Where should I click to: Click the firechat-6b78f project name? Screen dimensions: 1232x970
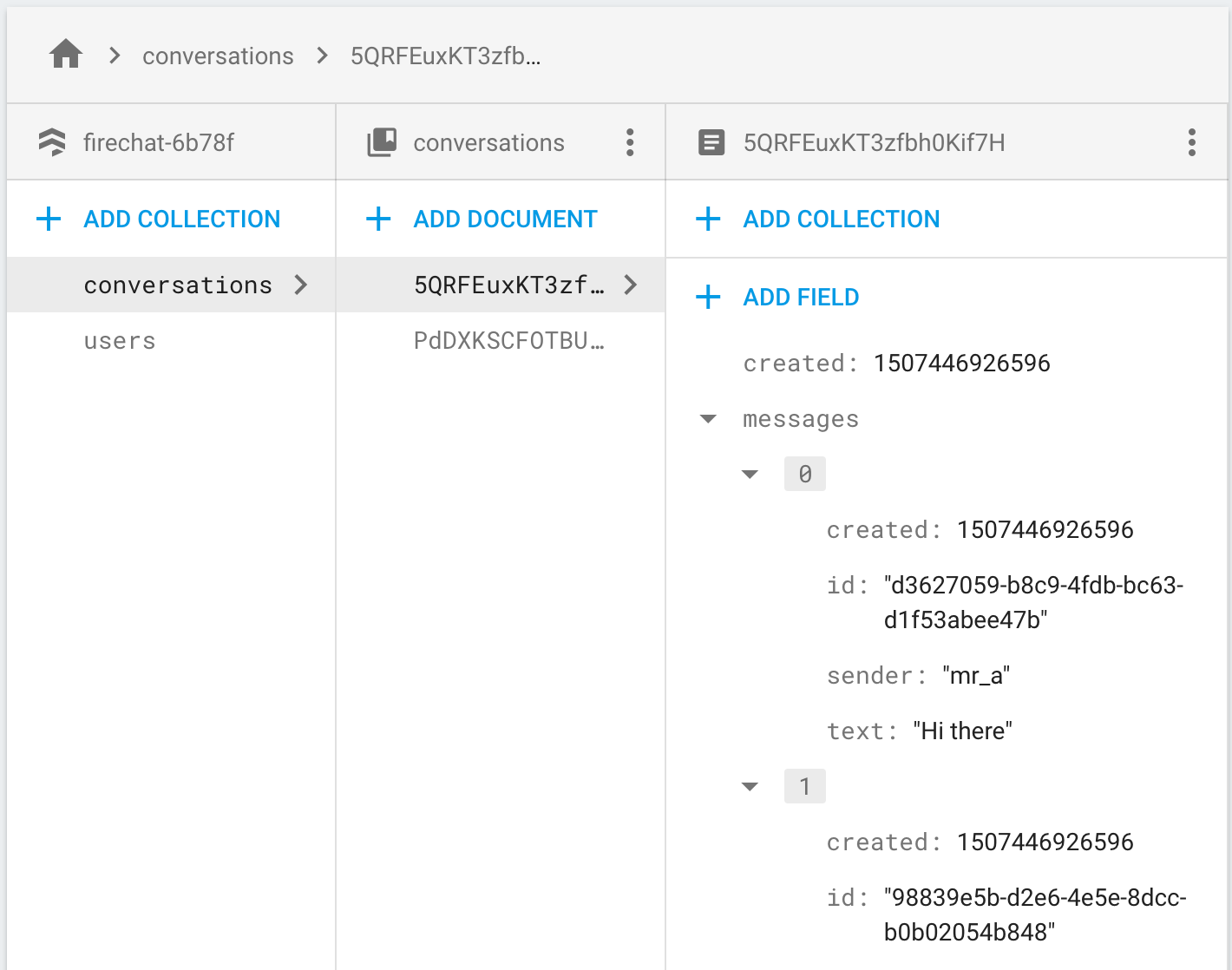(x=159, y=142)
